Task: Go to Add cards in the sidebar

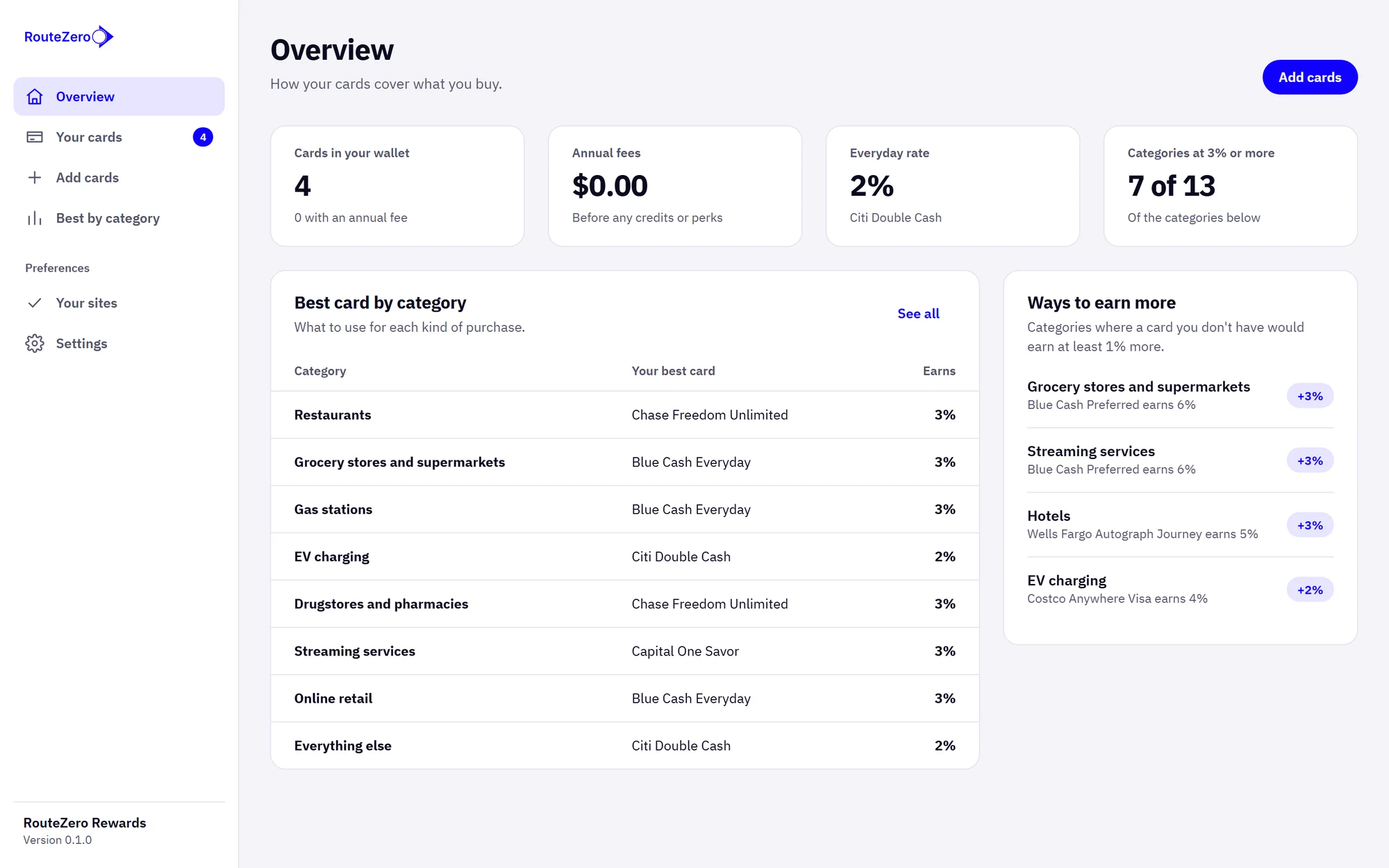Action: pos(119,178)
